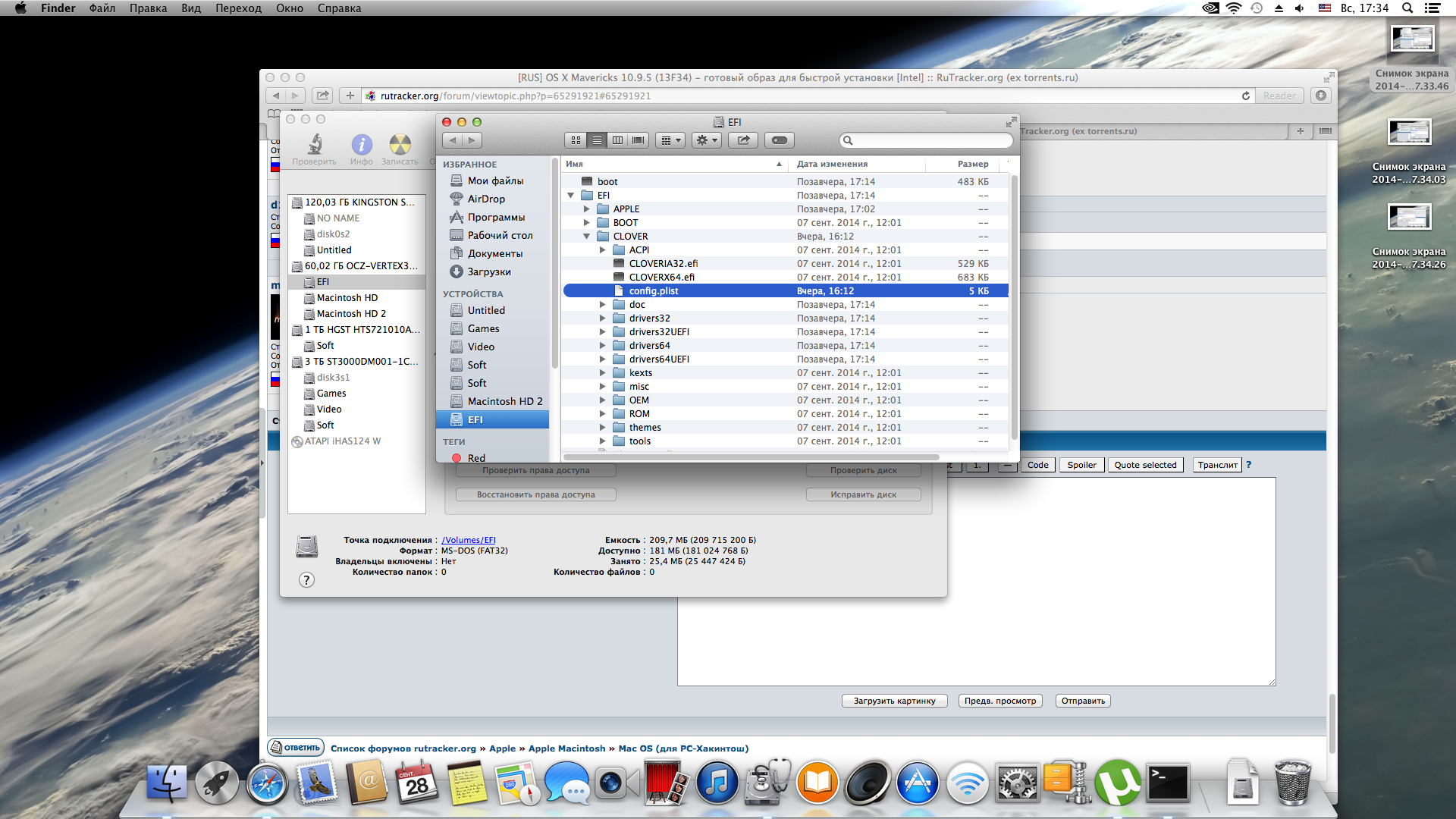Select the drivers64UEFI folder row
The height and width of the screenshot is (819, 1456).
(786, 359)
